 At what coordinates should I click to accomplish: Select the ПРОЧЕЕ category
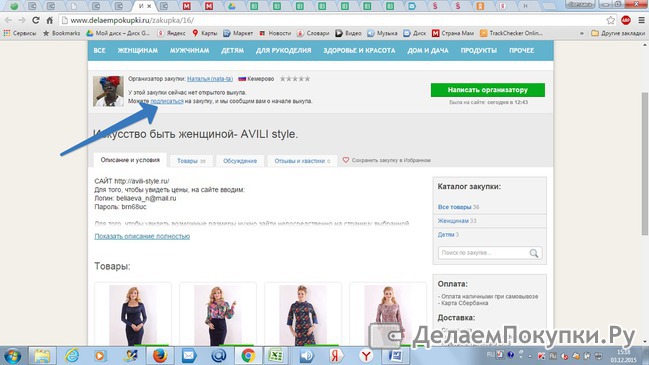click(522, 50)
